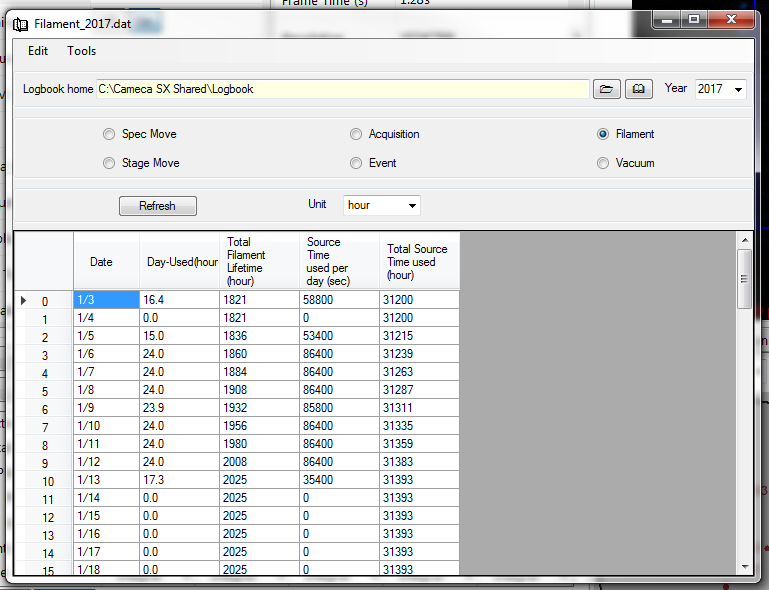Click the Logbook home path field
This screenshot has height=590, width=769.
(342, 89)
